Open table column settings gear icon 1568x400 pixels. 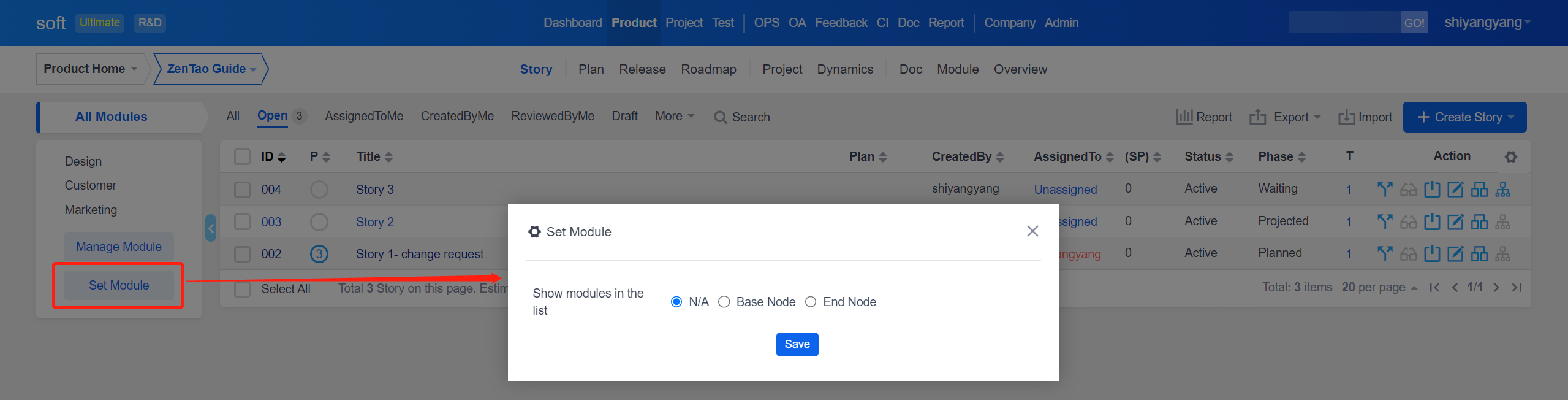point(1510,157)
